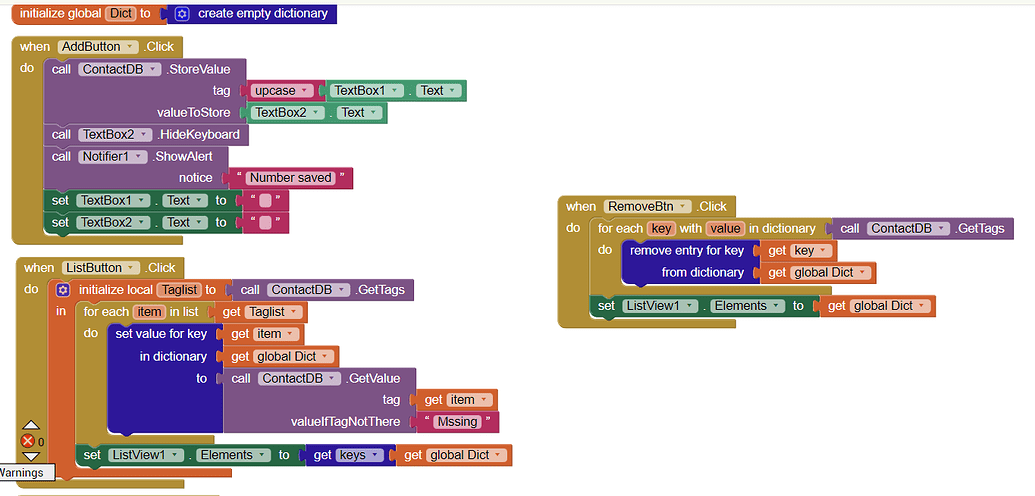Click the red error X indicator
Screen dimensions: 1035x496
(x=27, y=441)
